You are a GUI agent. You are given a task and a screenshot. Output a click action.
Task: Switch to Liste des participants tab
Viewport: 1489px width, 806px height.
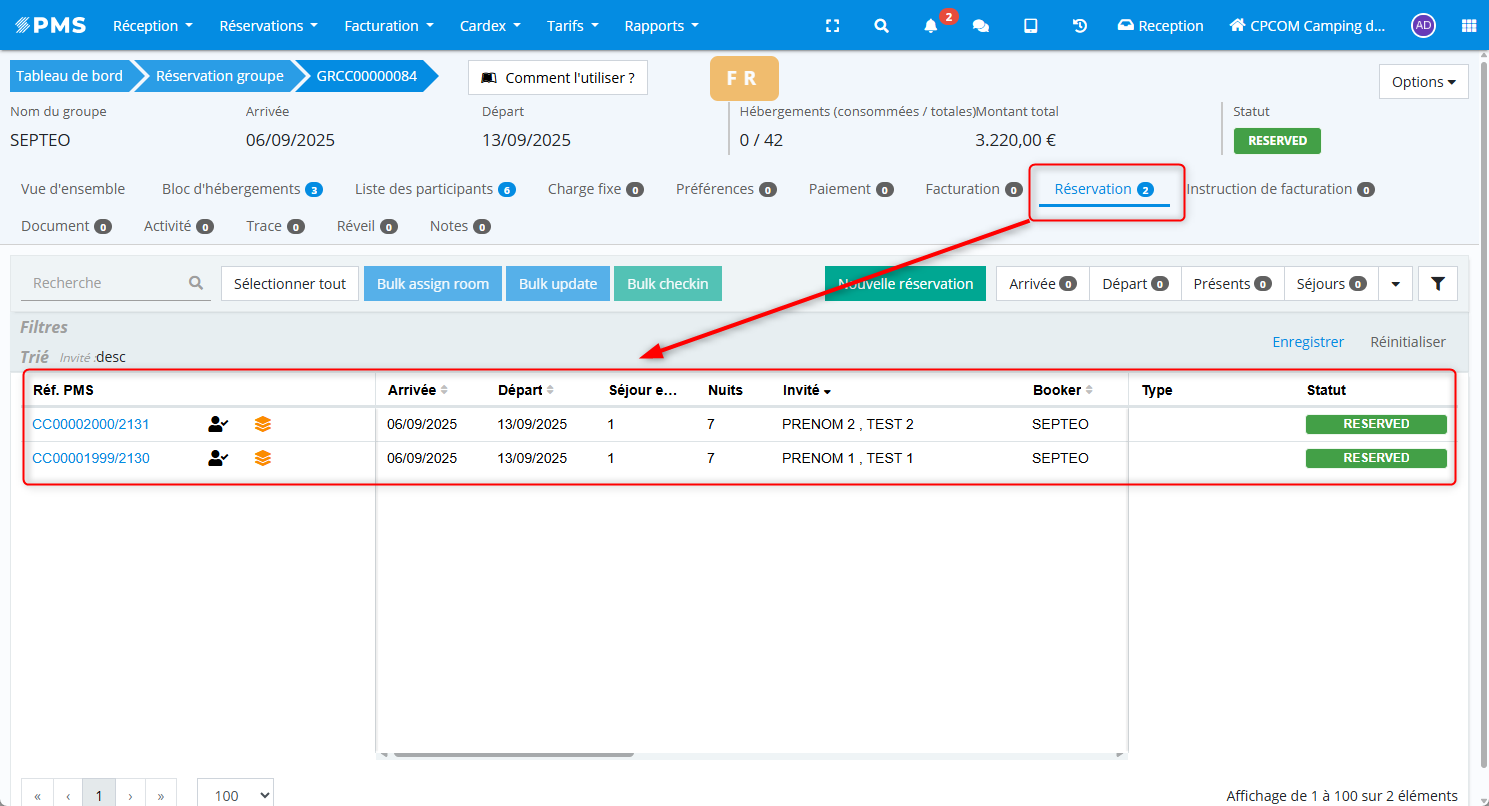[x=434, y=189]
